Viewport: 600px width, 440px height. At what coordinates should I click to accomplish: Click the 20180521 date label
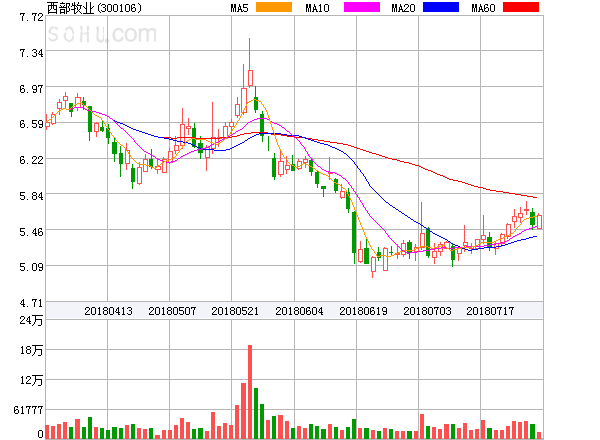point(235,311)
